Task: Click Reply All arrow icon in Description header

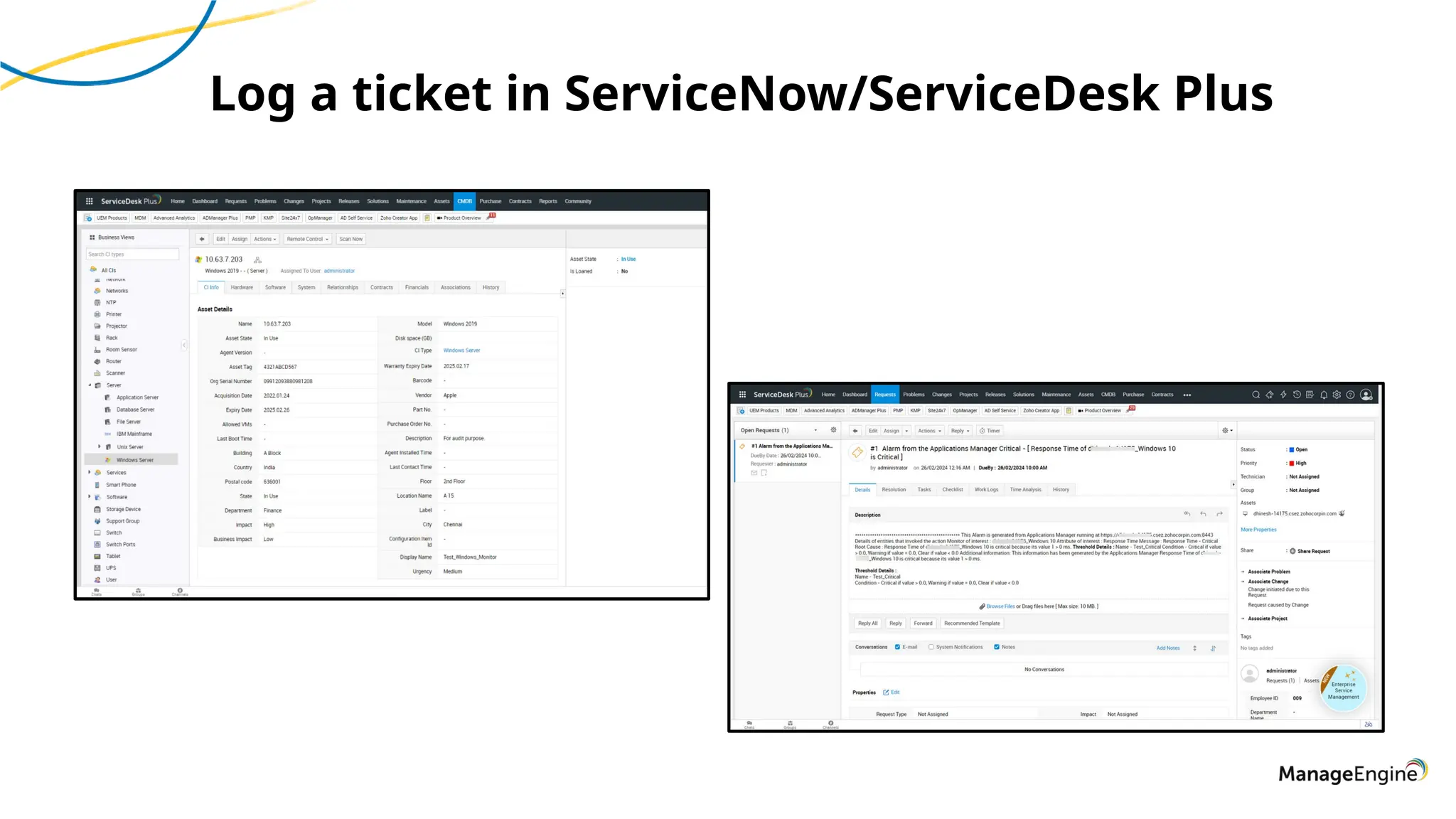Action: (1187, 514)
